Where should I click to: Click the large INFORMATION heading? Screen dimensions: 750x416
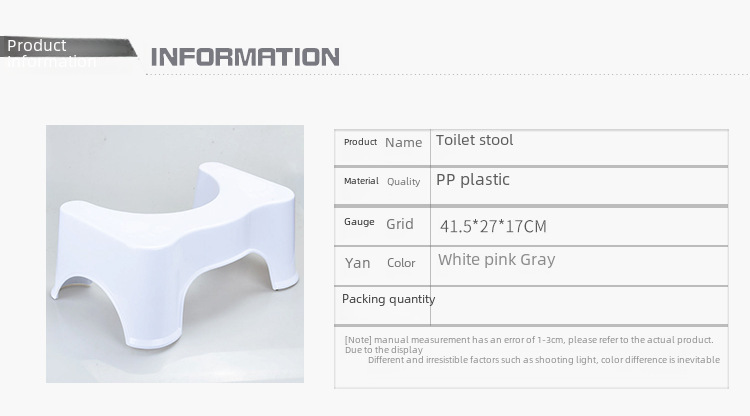(x=245, y=57)
